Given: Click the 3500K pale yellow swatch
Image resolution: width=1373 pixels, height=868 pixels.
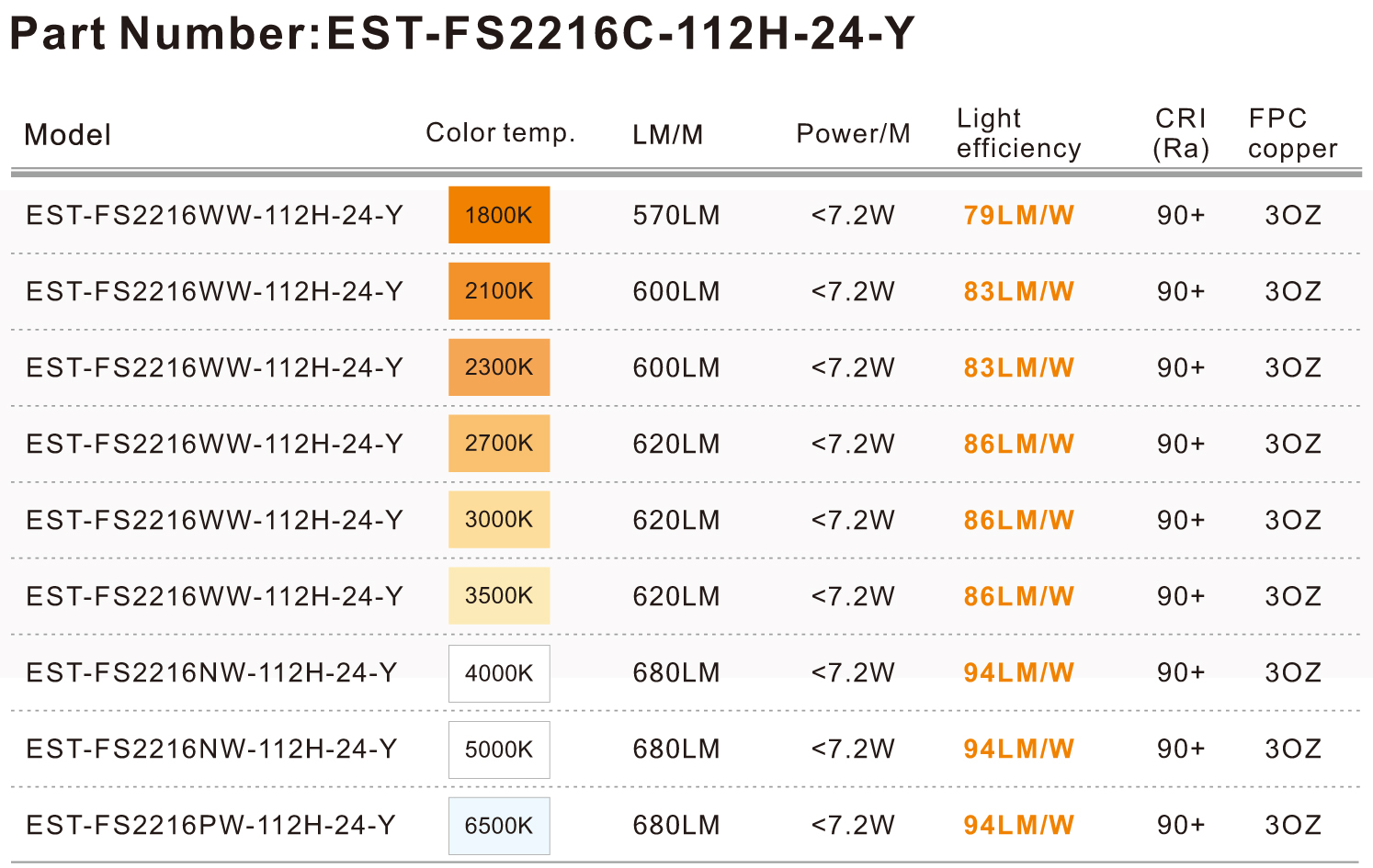Looking at the screenshot, I should click(499, 596).
